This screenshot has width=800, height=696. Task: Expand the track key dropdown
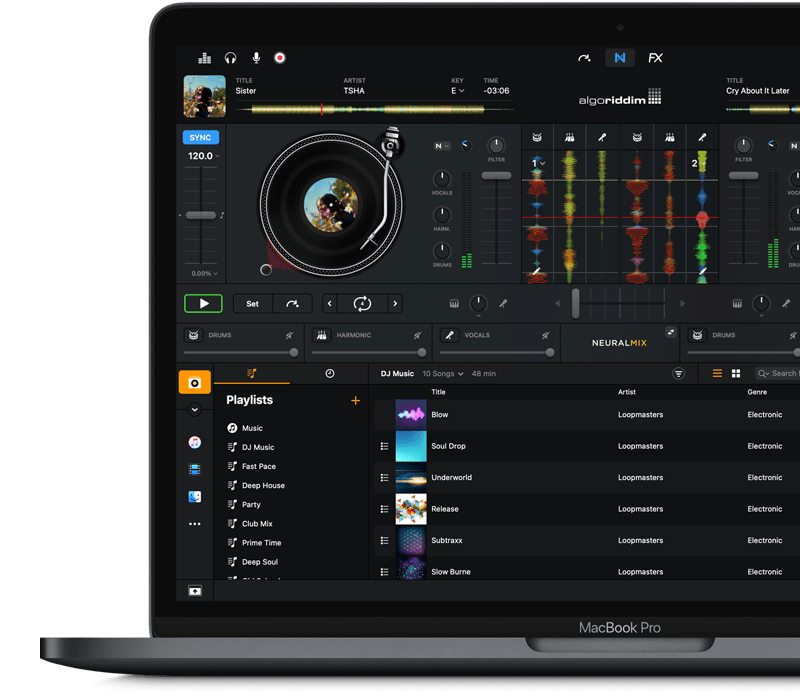coord(458,91)
